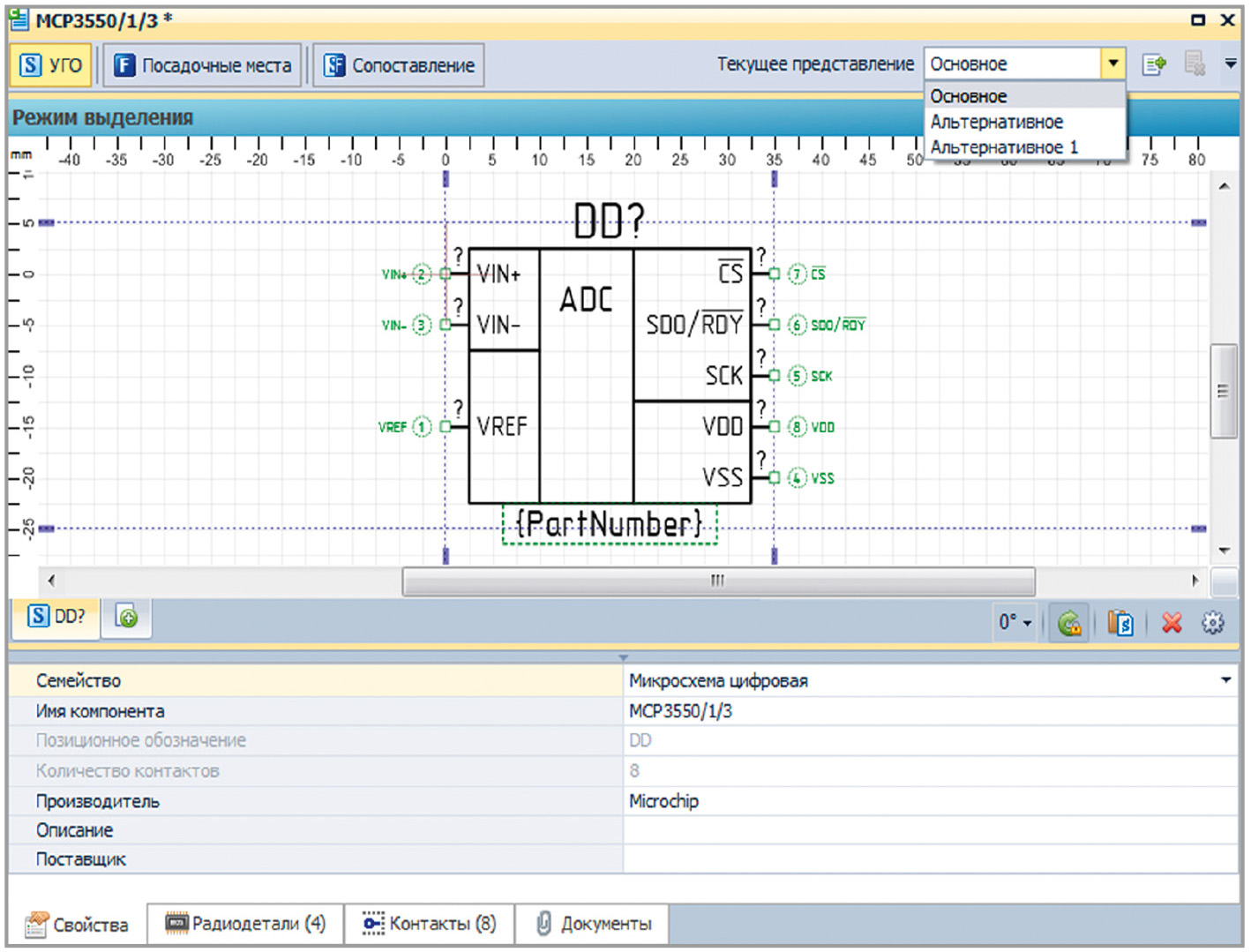Viewport: 1251px width, 952px height.
Task: Click the greyed delete representation icon
Action: click(1195, 64)
